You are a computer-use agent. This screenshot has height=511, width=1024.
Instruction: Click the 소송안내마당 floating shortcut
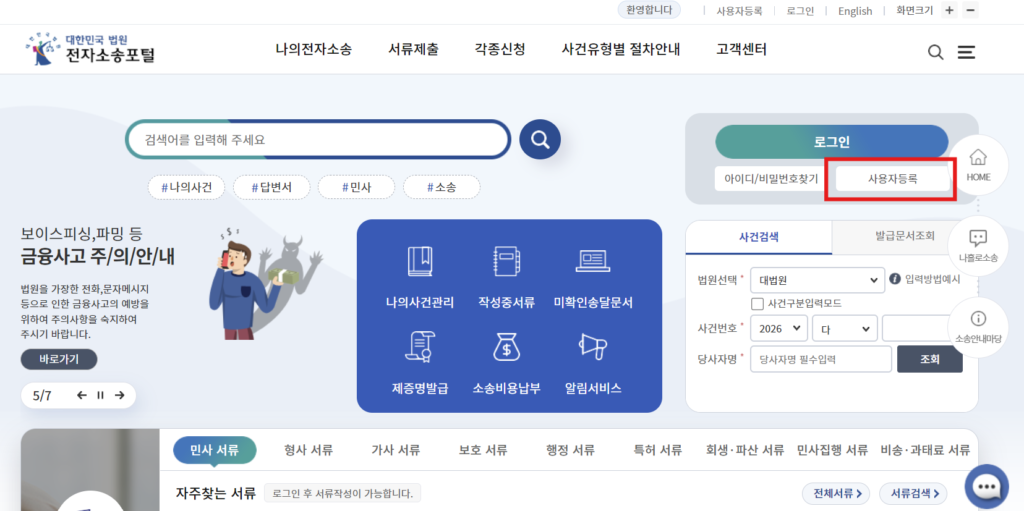tap(978, 326)
